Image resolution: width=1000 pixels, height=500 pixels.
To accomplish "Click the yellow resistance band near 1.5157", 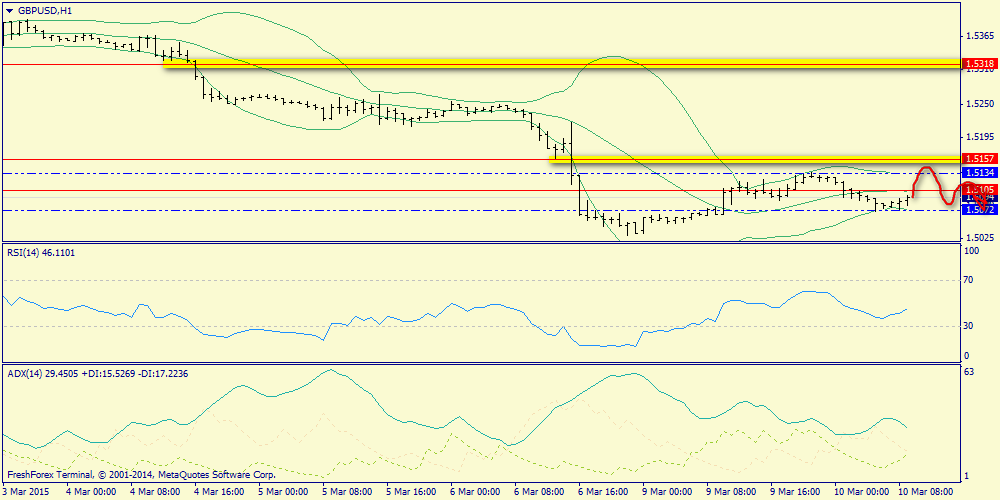I will coord(754,159).
